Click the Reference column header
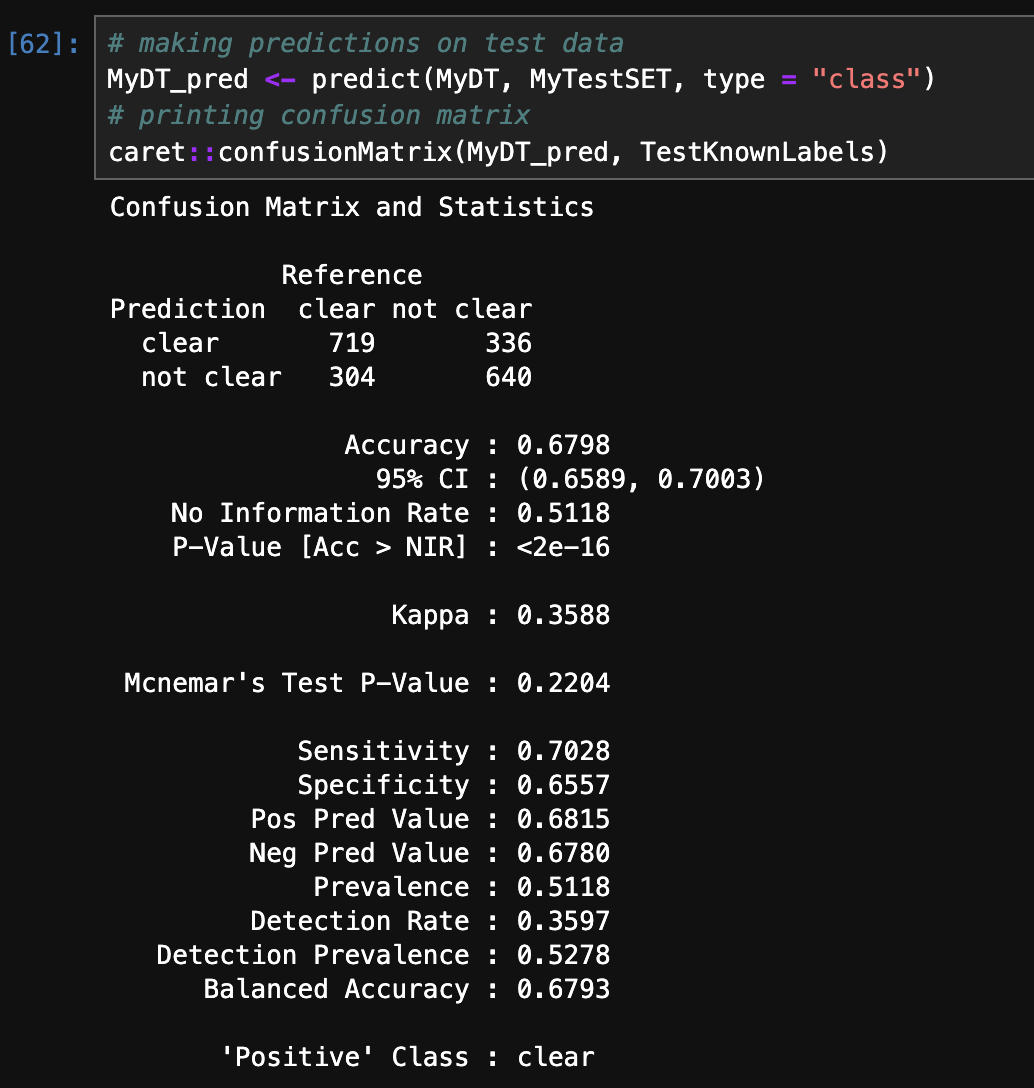1034x1088 pixels. click(352, 275)
